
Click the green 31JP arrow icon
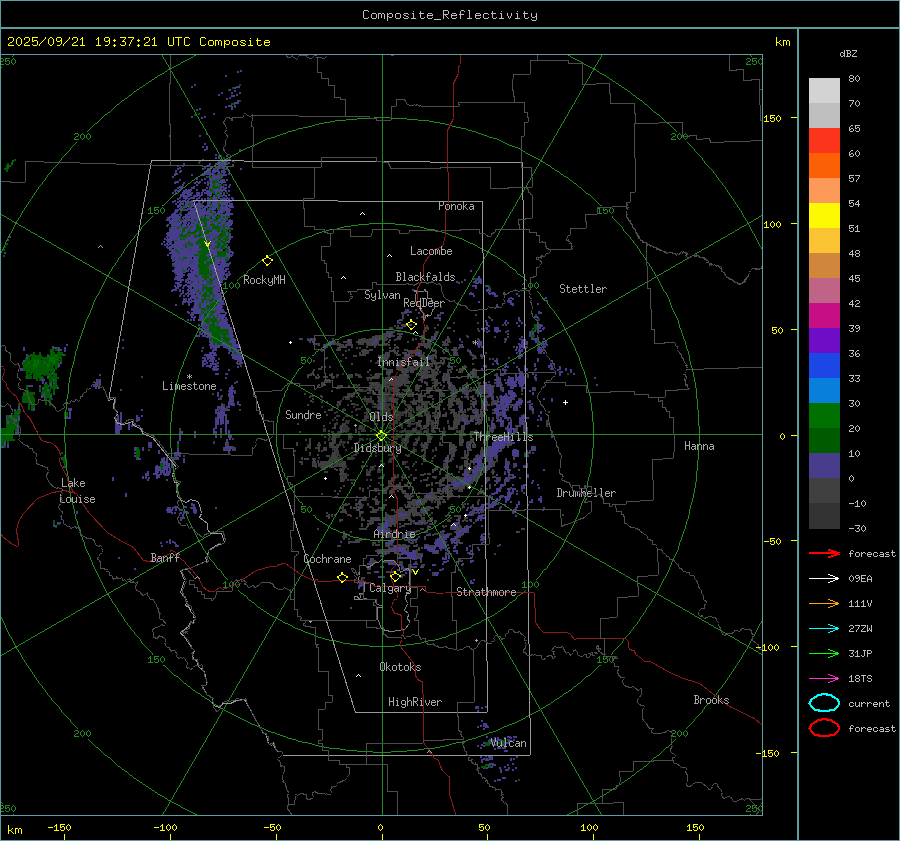pos(823,653)
